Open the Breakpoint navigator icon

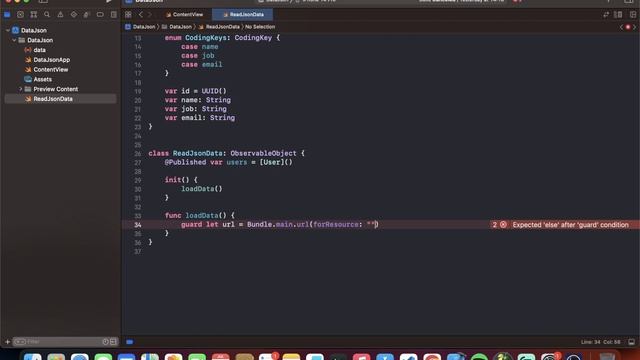[100, 15]
